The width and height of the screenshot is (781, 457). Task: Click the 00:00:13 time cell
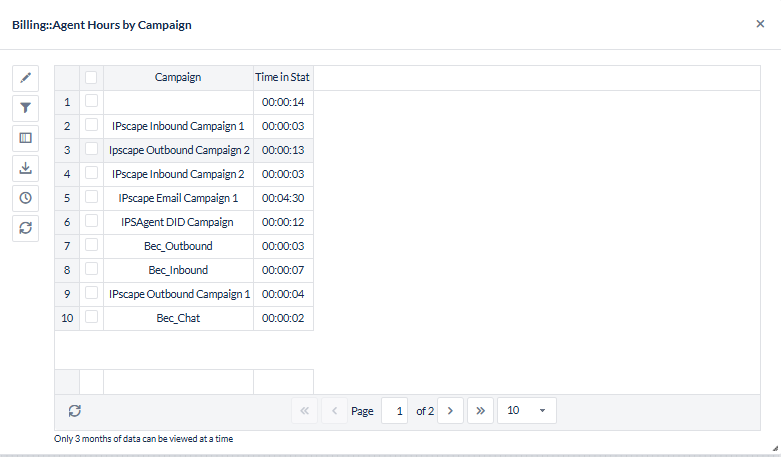[283, 150]
